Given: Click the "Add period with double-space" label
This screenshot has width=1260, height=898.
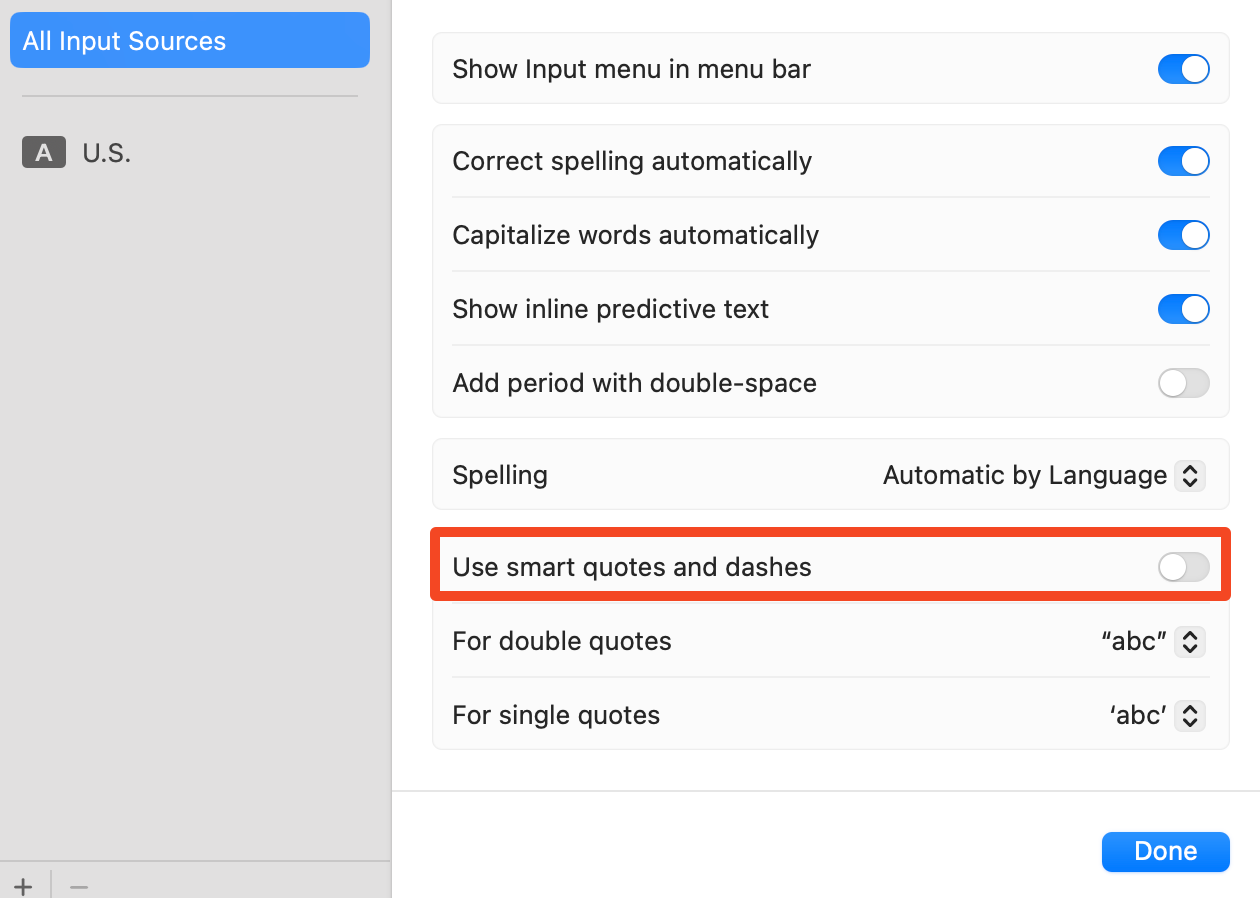Looking at the screenshot, I should (634, 383).
